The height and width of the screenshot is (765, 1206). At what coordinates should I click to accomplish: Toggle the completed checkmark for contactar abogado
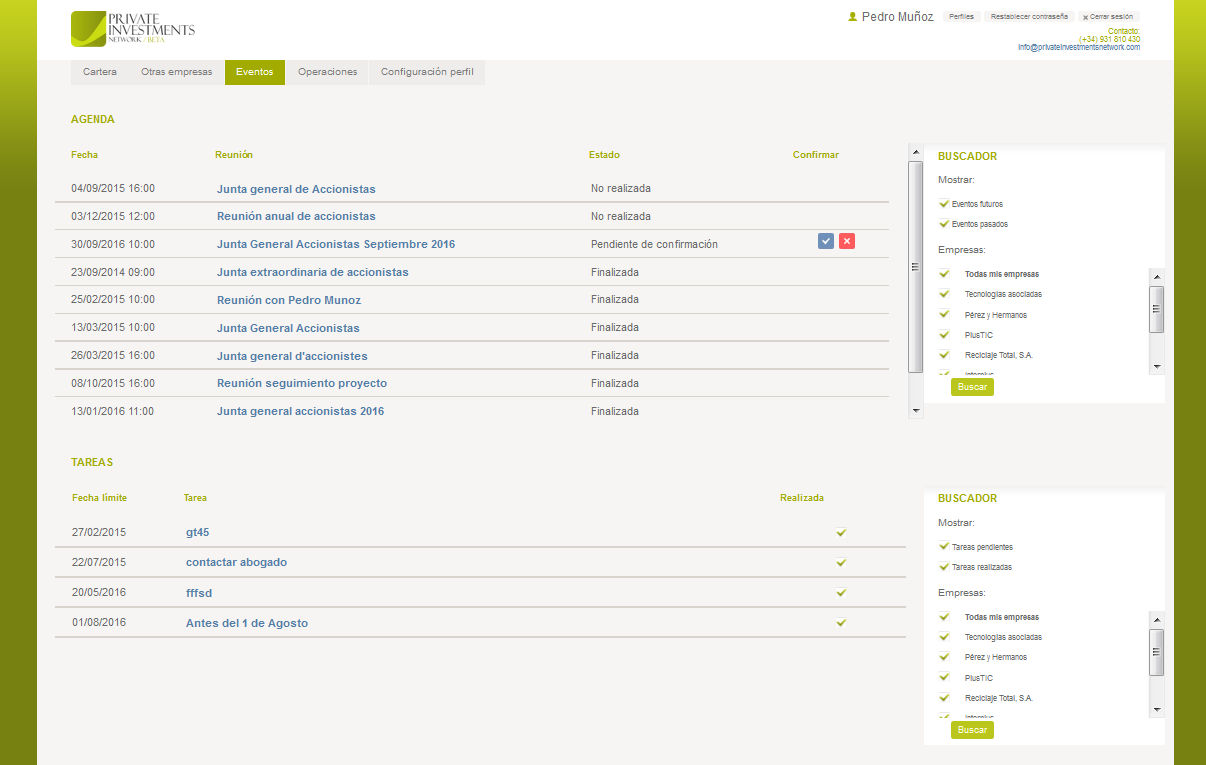tap(841, 563)
